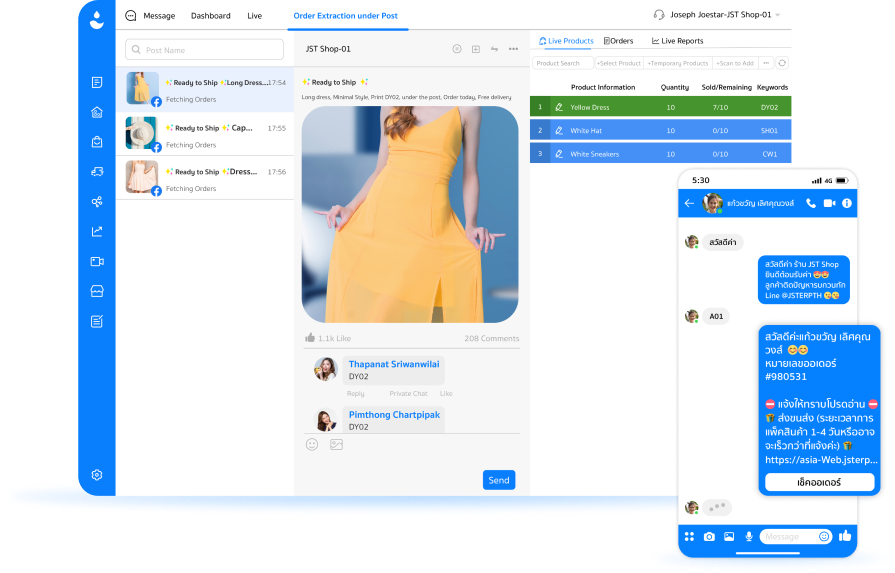Click the 208 Comments count
The width and height of the screenshot is (895, 573).
[x=491, y=338]
